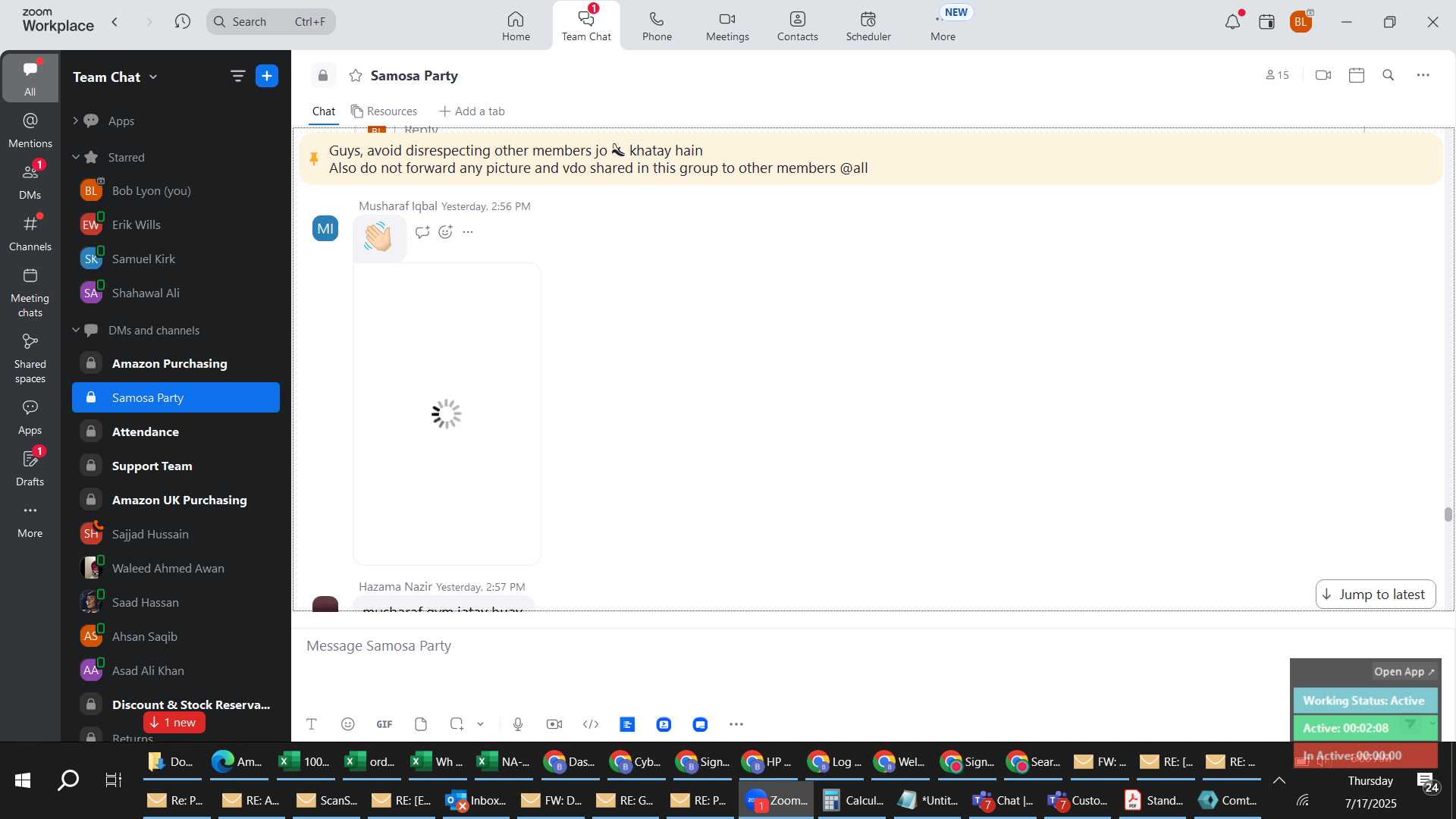The width and height of the screenshot is (1456, 819).
Task: Click the blue new chat plus button
Action: click(x=267, y=76)
